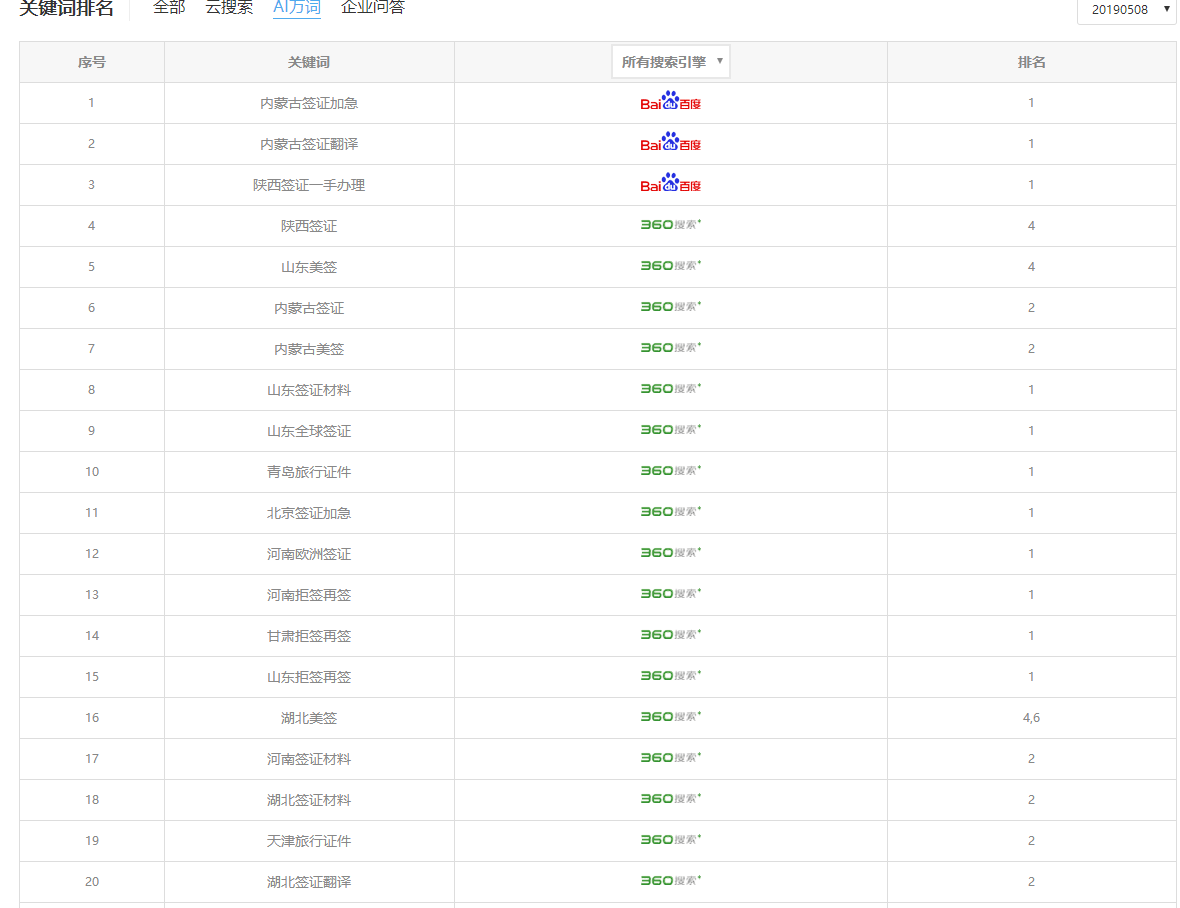The image size is (1180, 908).
Task: Click the 360搜索 logo for 山东拒签再签
Action: tap(671, 676)
